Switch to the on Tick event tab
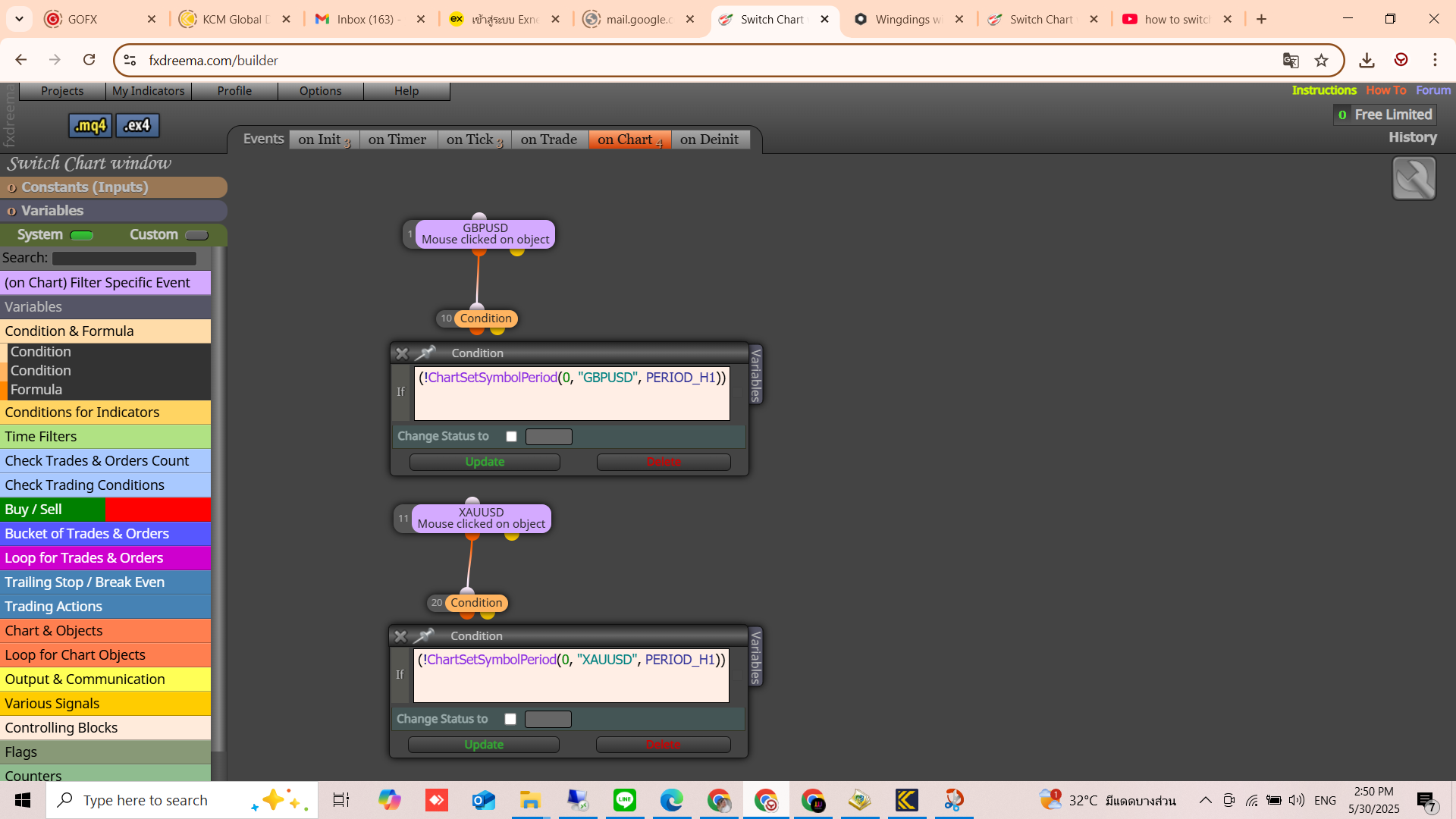The image size is (1456, 819). [475, 140]
